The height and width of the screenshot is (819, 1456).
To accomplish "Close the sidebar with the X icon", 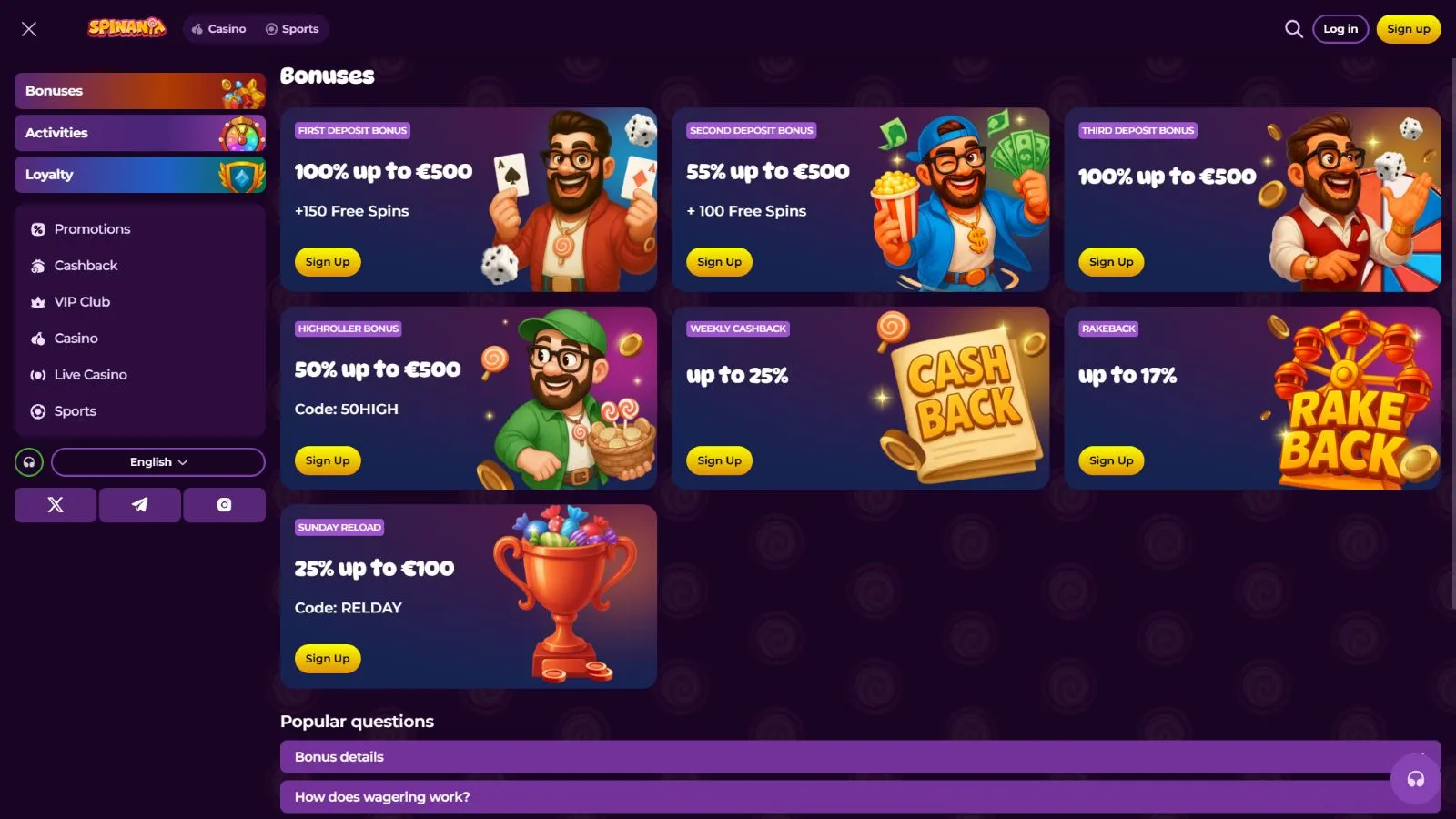I will pyautogui.click(x=29, y=29).
